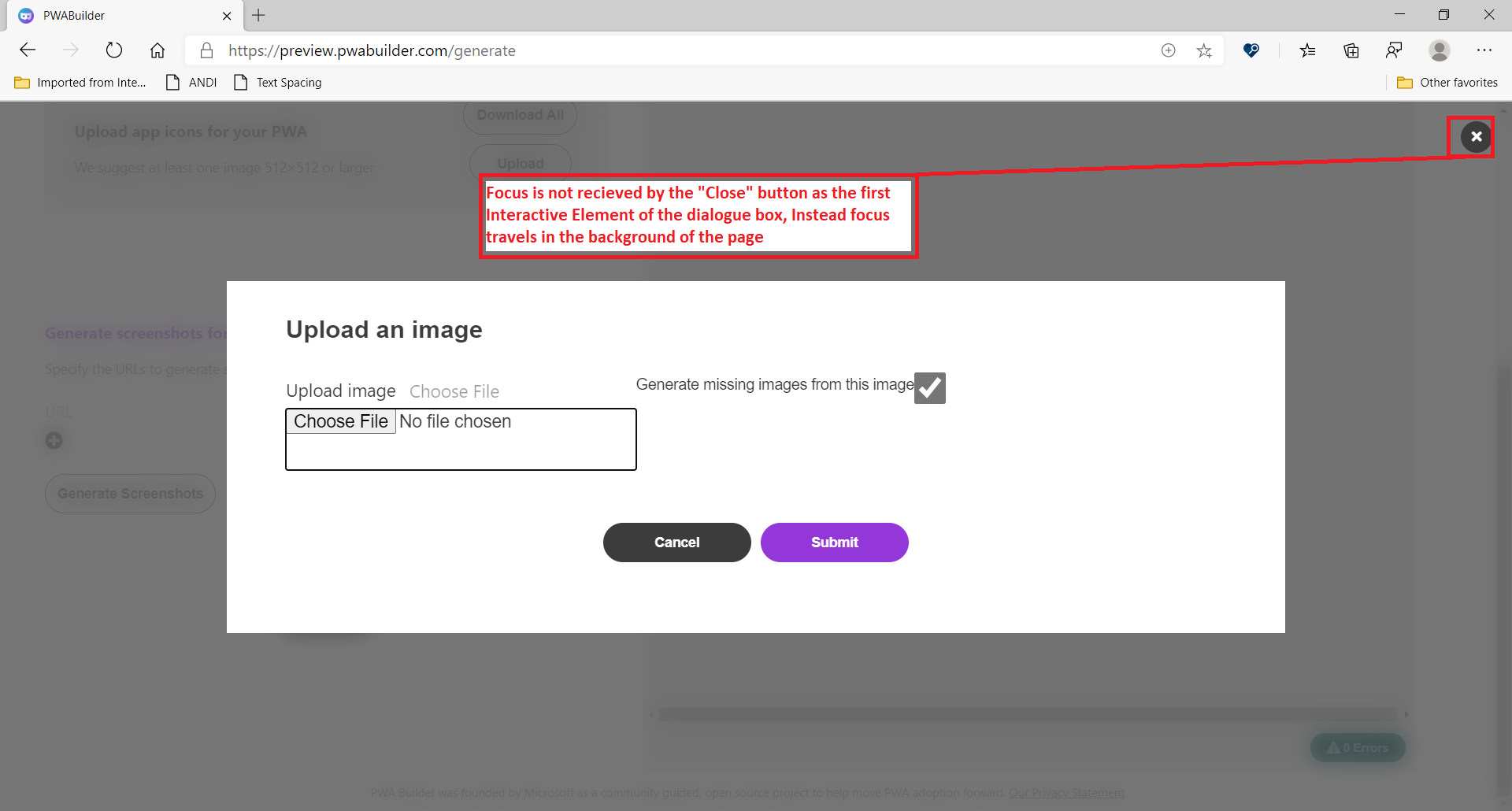Screen dimensions: 1512x811
Task: Click the add URL plus icon
Action: [54, 440]
